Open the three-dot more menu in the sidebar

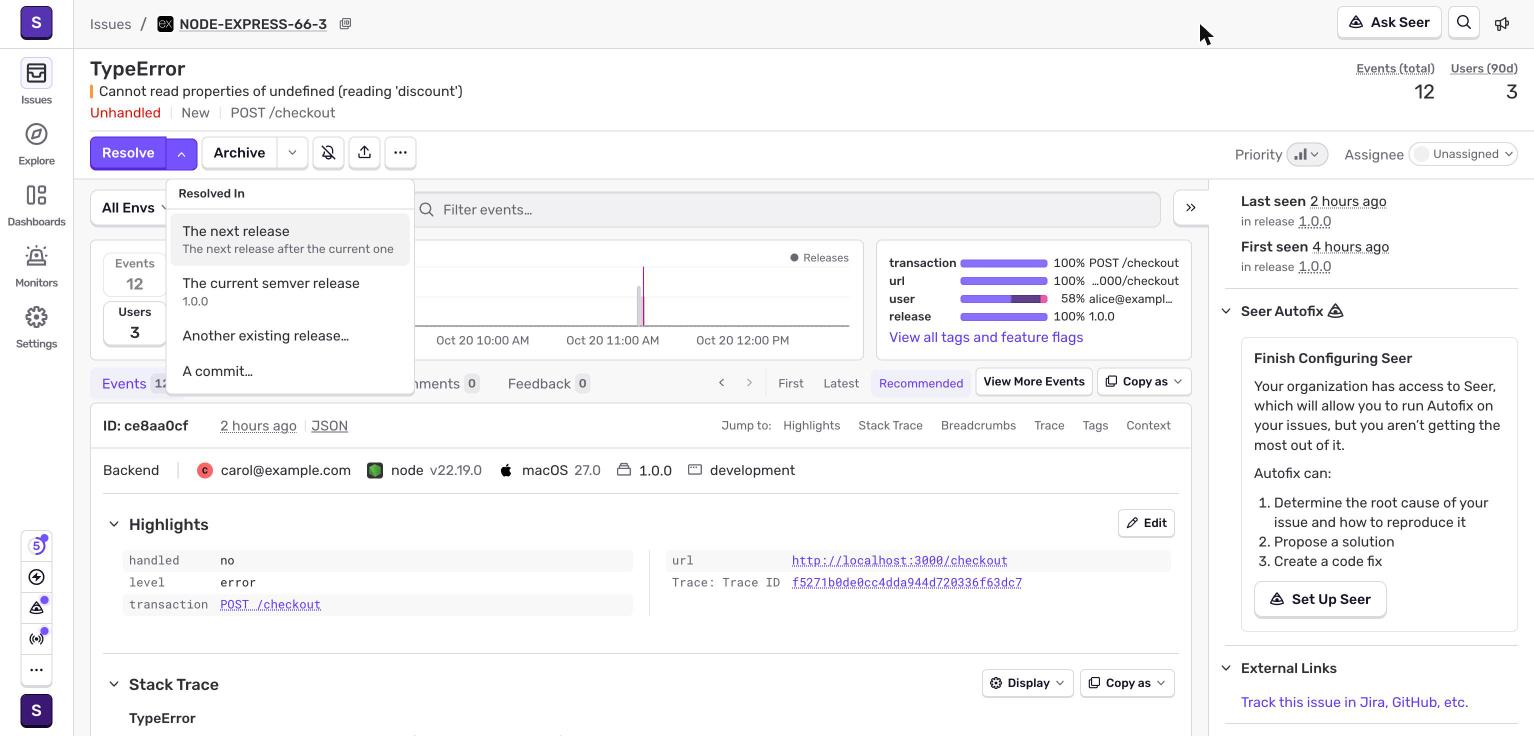tap(37, 670)
